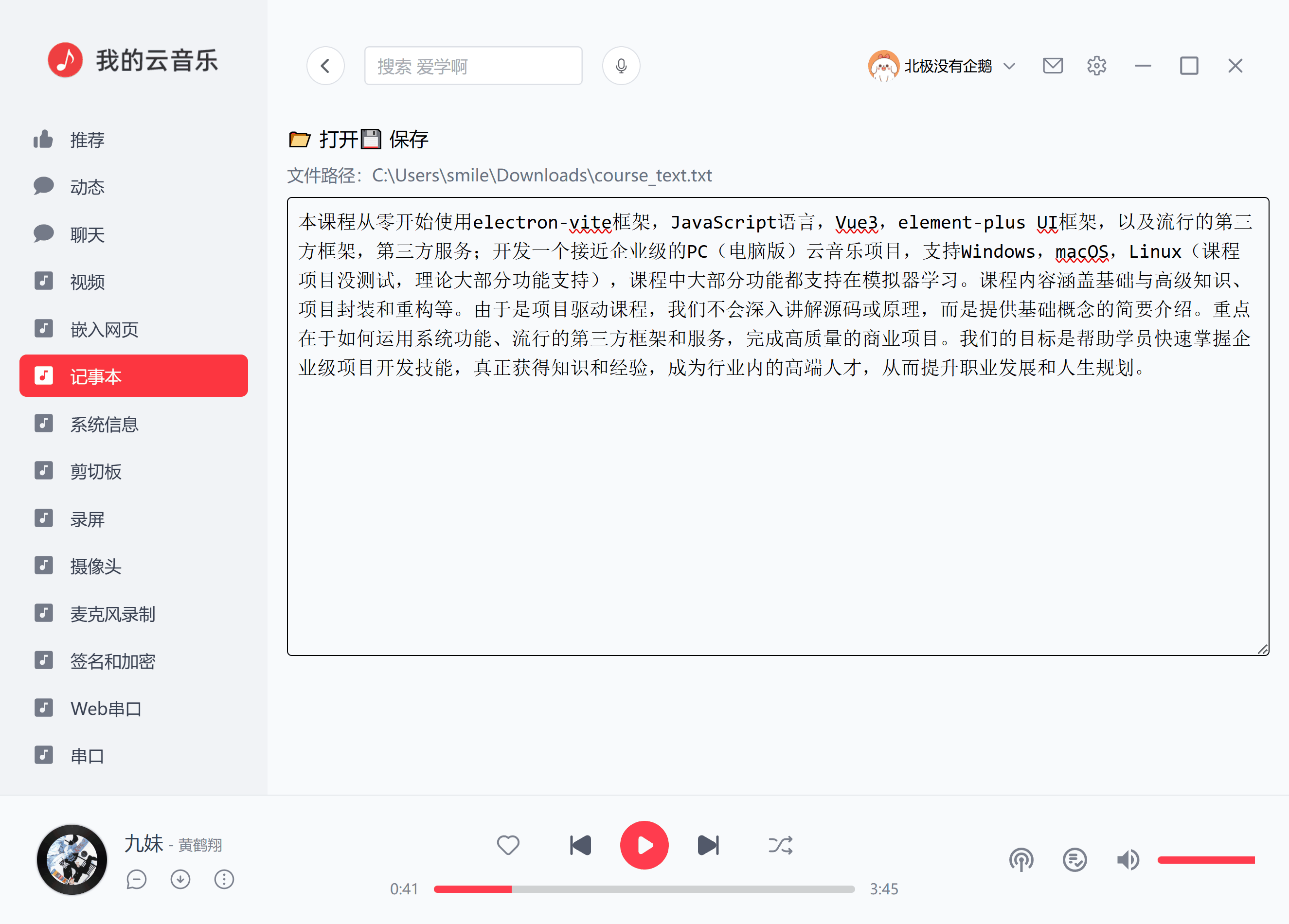
Task: Adjust the red volume slider
Action: (x=1206, y=860)
